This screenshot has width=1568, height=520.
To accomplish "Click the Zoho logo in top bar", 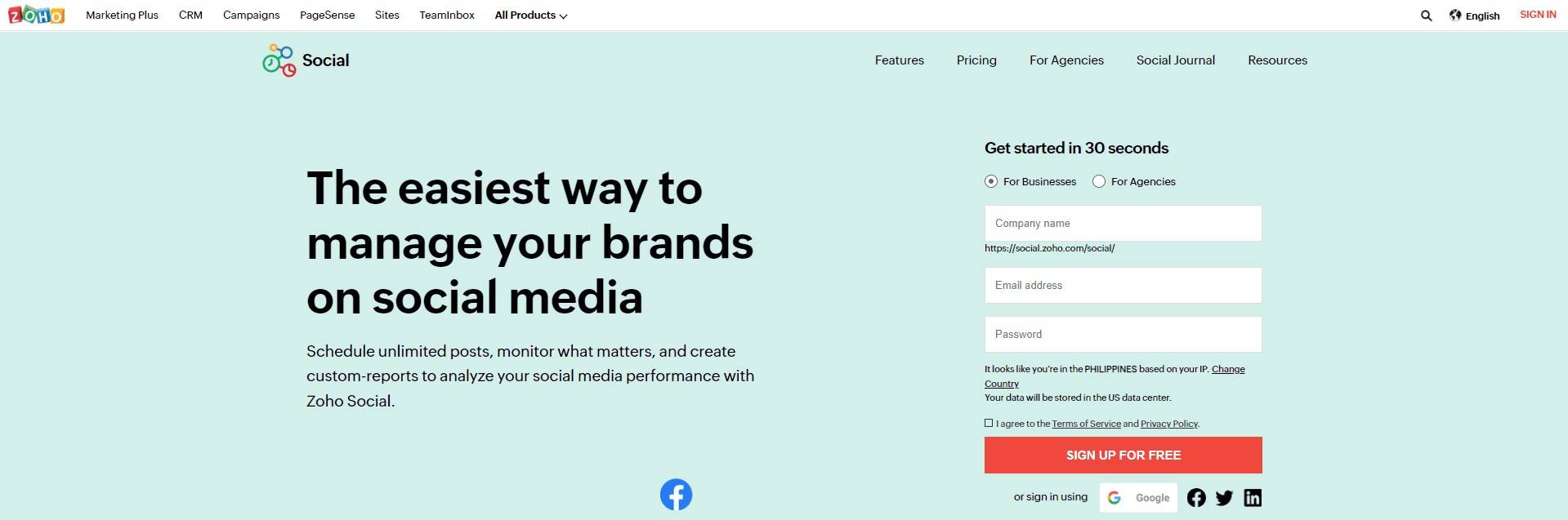I will [36, 15].
